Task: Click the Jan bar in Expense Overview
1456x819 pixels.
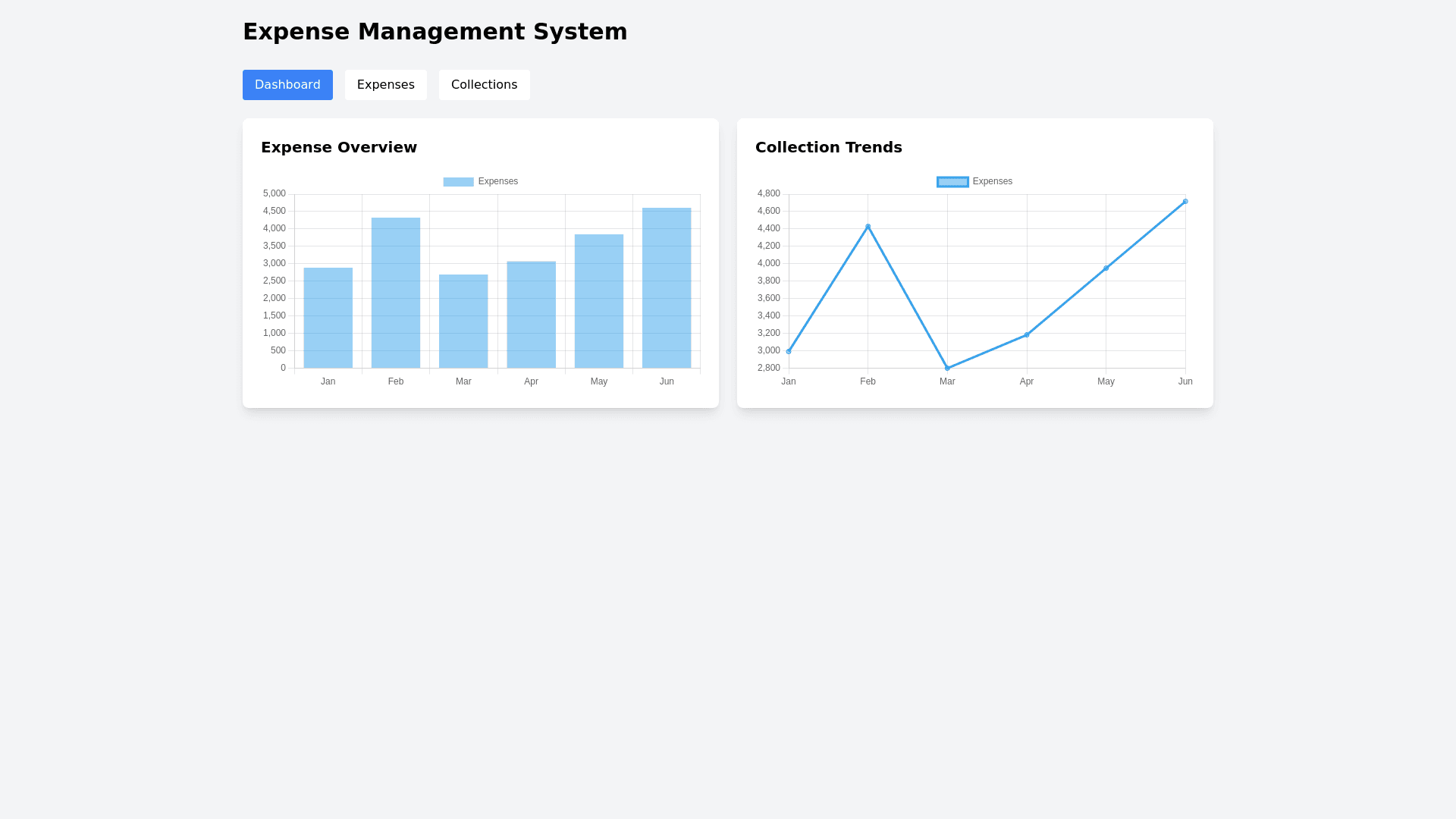Action: [x=328, y=318]
